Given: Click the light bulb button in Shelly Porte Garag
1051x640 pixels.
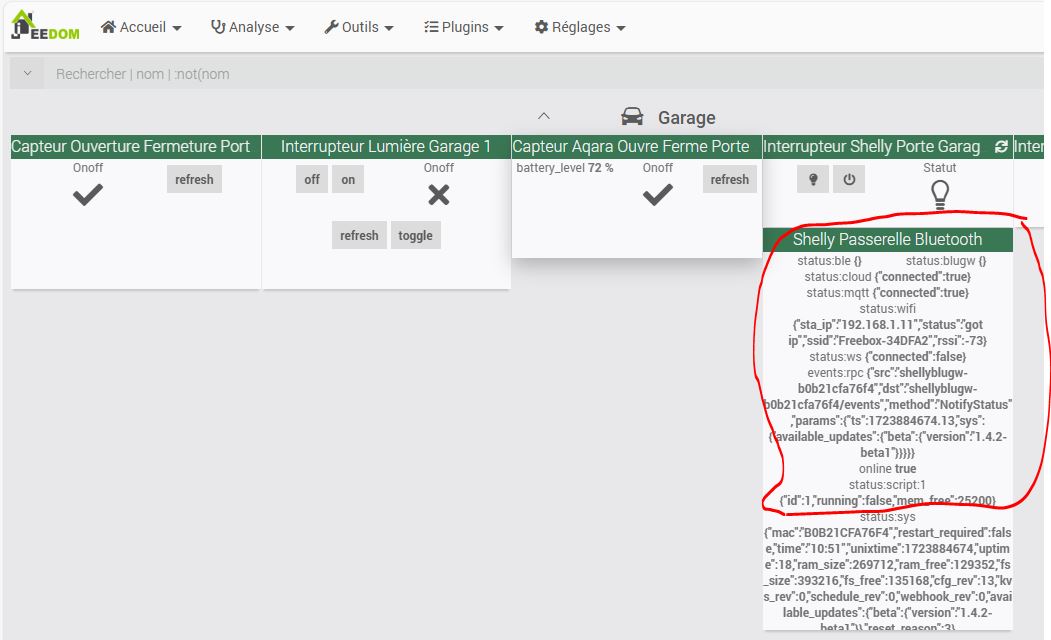Looking at the screenshot, I should click(x=813, y=180).
